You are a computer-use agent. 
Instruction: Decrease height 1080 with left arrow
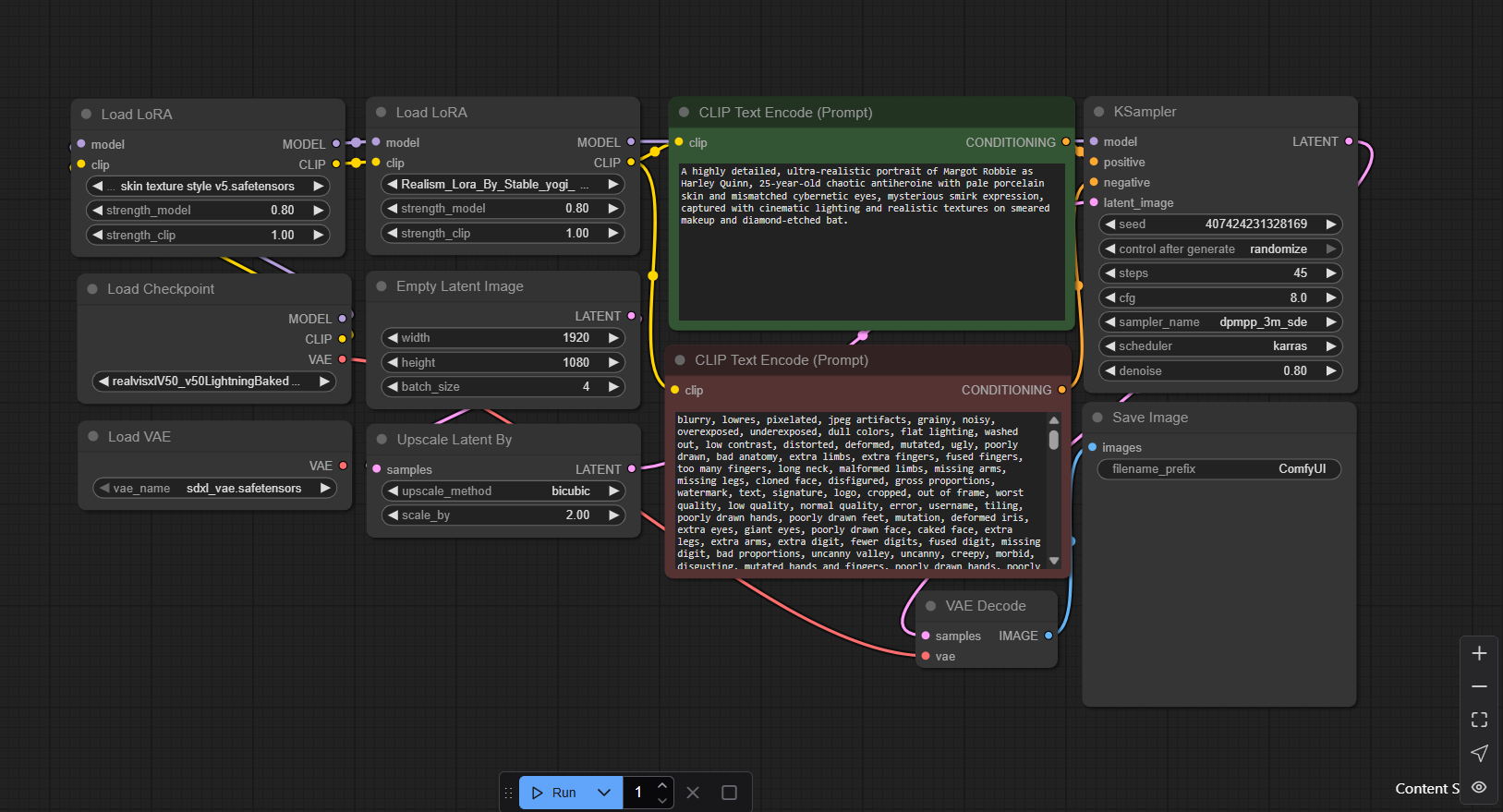point(393,362)
